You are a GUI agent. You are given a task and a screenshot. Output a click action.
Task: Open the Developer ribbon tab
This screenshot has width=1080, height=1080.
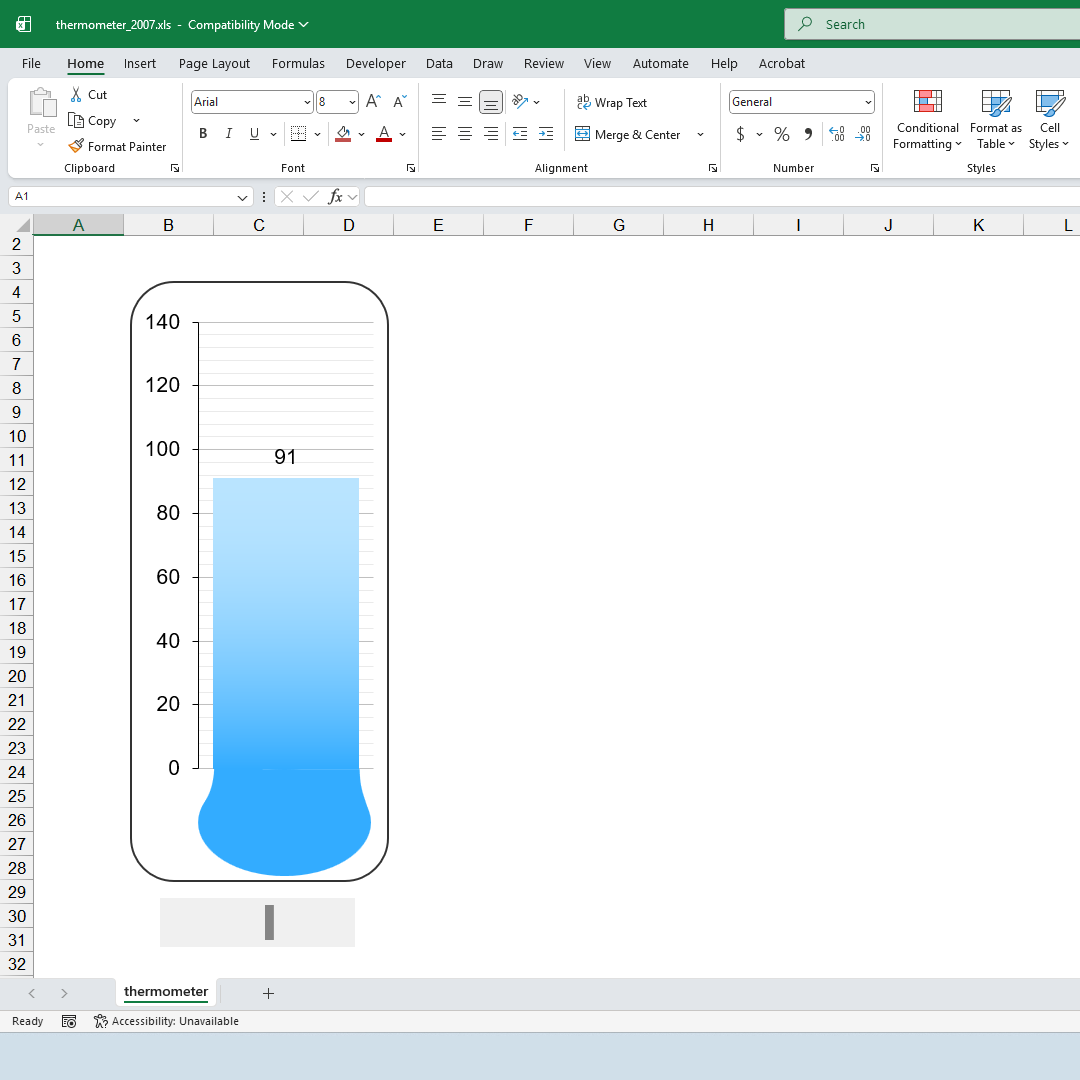375,63
